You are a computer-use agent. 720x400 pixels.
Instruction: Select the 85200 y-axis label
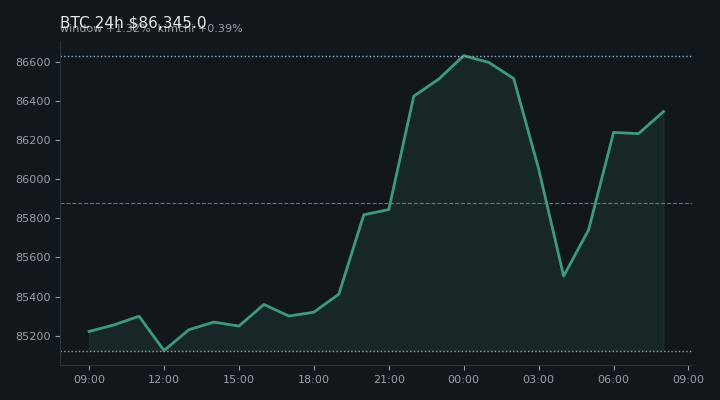pos(33,336)
